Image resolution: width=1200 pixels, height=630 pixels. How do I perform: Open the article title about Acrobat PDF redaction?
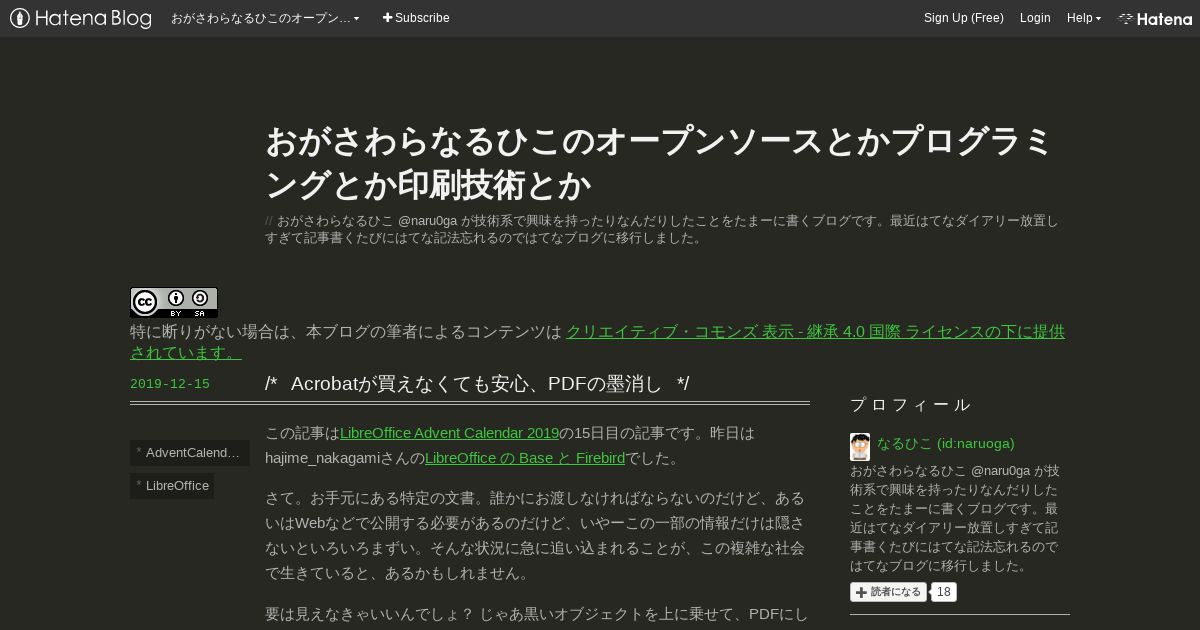(477, 384)
